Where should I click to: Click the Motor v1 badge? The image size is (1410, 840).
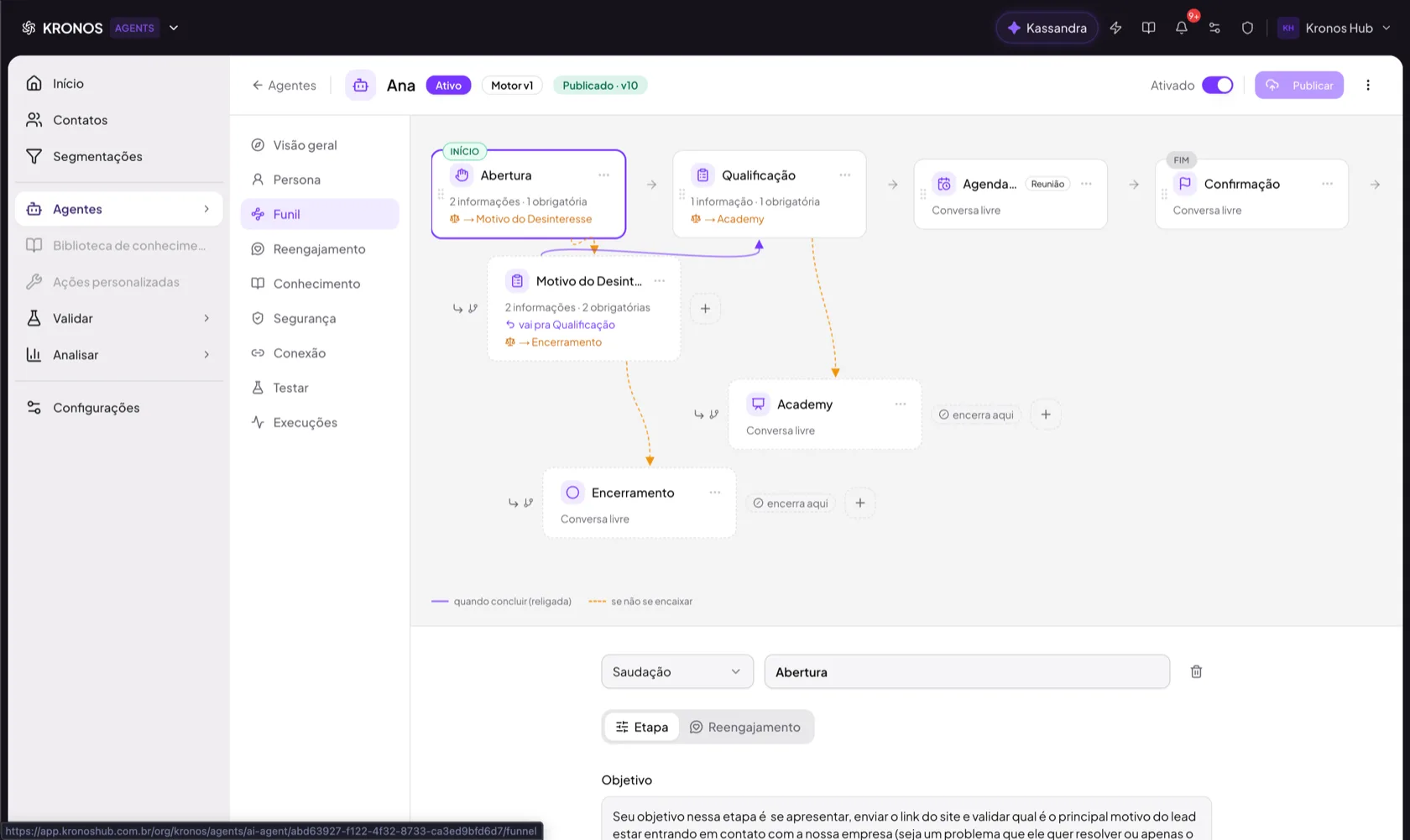tap(512, 85)
